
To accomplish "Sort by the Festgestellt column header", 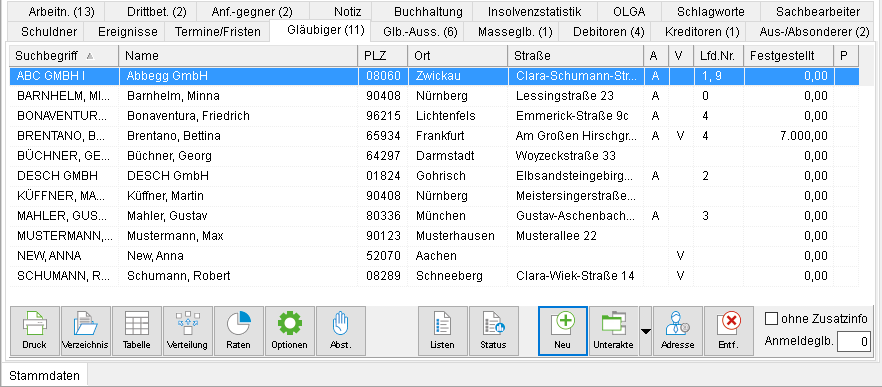I will (x=789, y=56).
